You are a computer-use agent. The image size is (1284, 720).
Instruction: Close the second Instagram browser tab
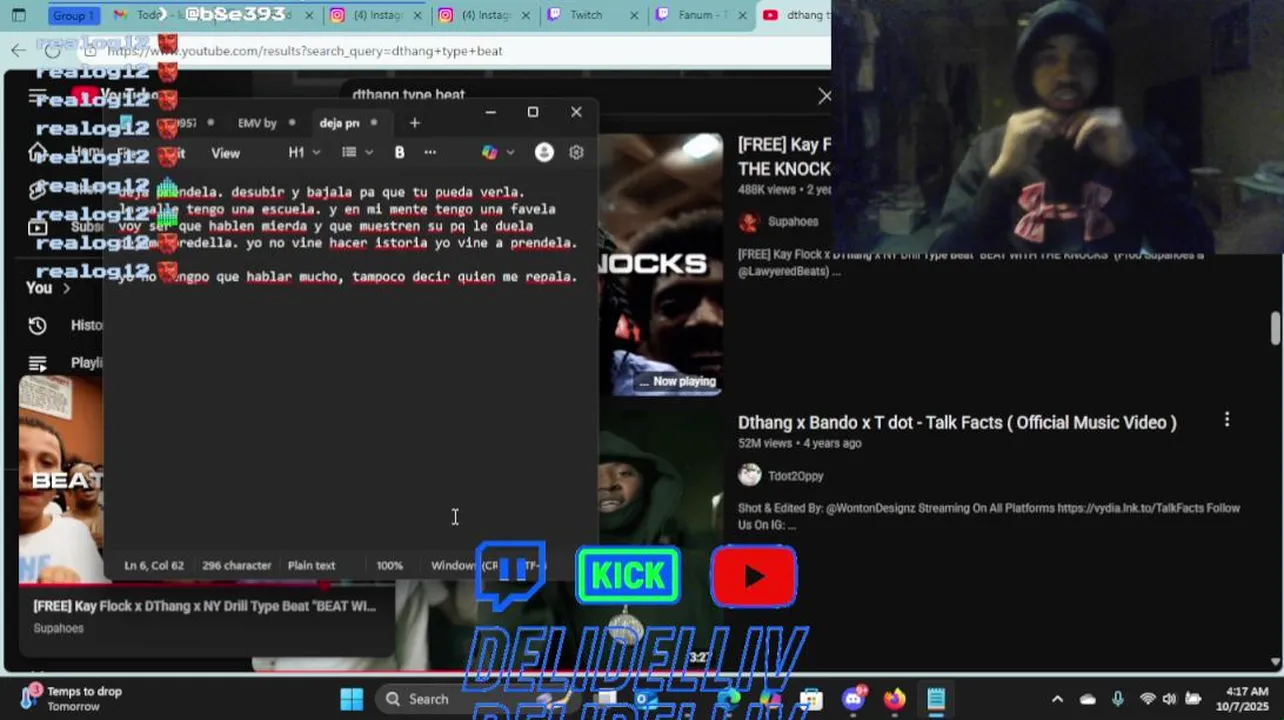coord(527,15)
